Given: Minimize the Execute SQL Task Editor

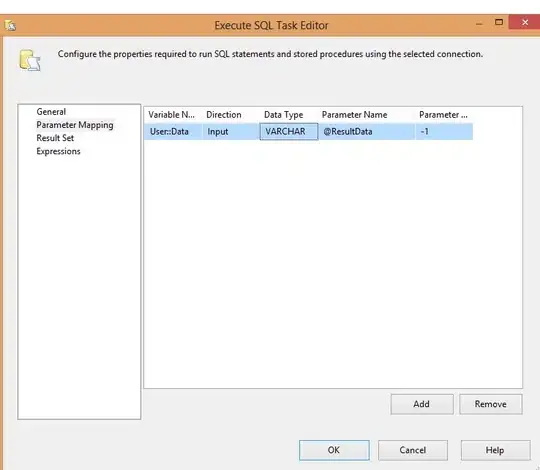Looking at the screenshot, I should [x=479, y=23].
